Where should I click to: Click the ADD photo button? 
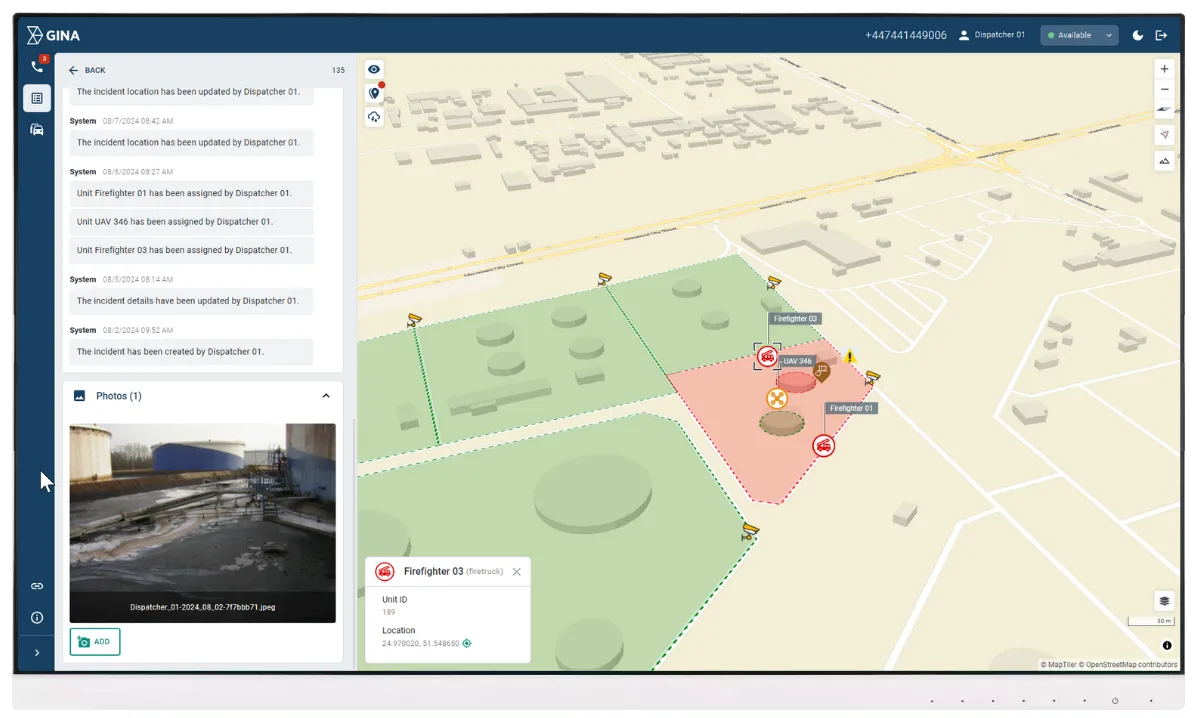click(95, 642)
